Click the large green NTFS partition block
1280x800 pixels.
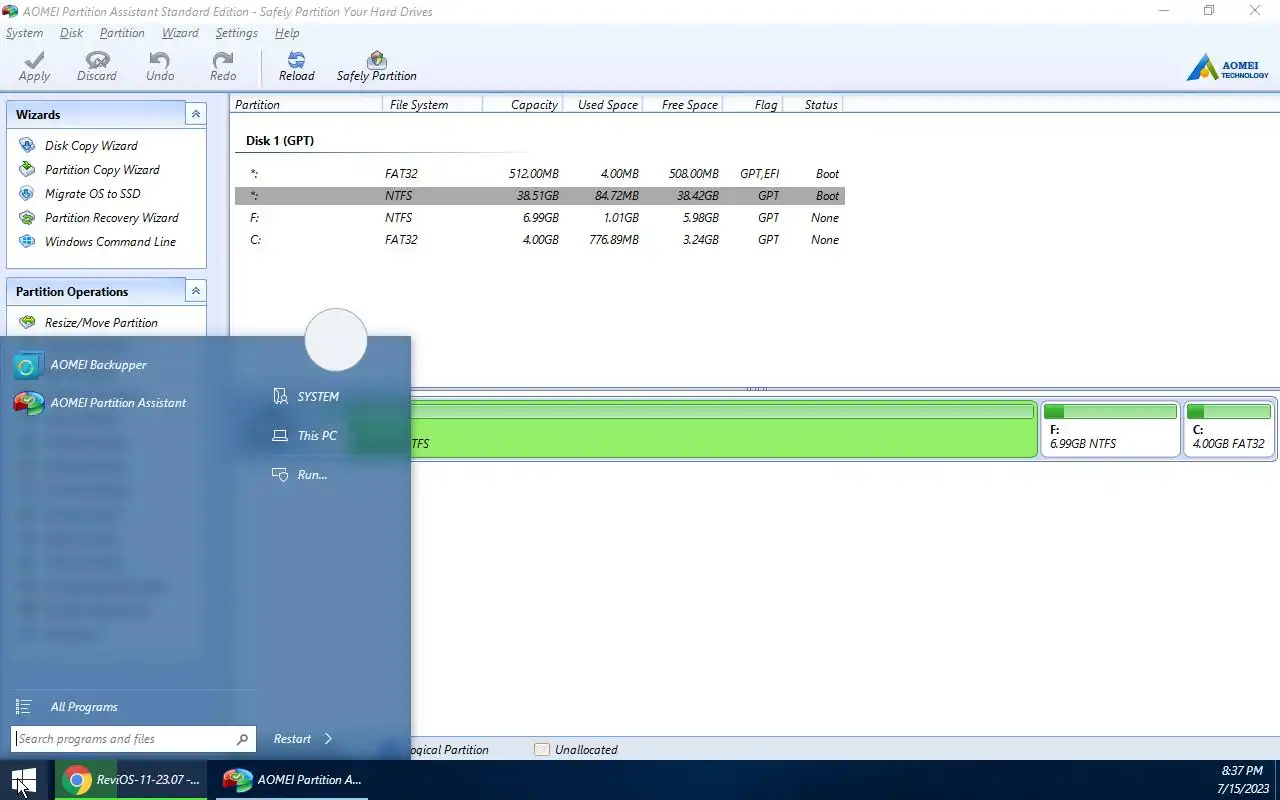[x=723, y=429]
